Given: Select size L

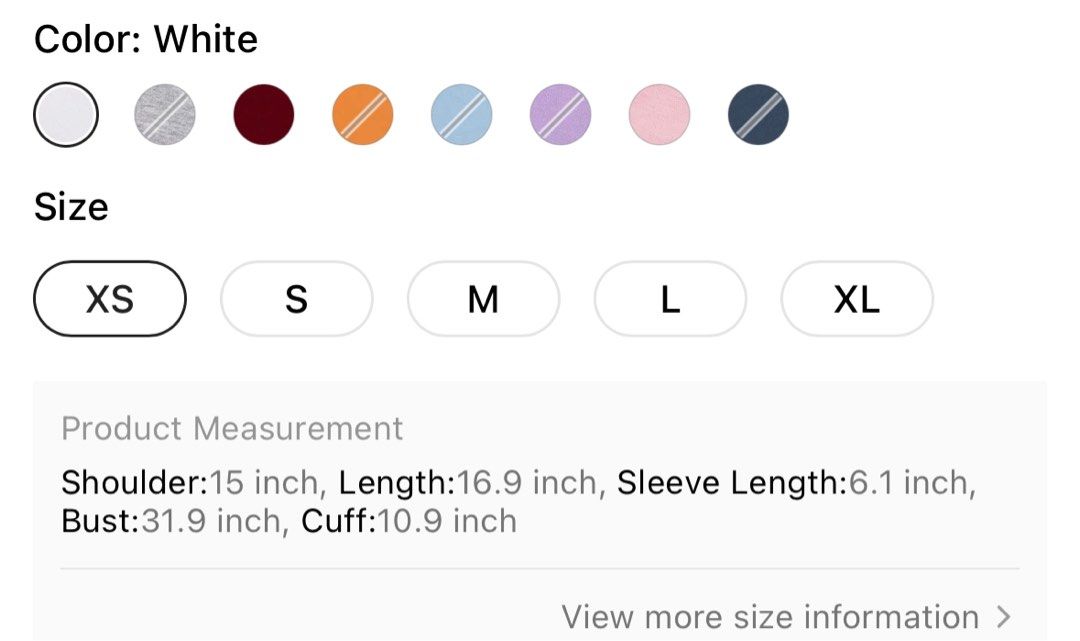Looking at the screenshot, I should click(670, 299).
